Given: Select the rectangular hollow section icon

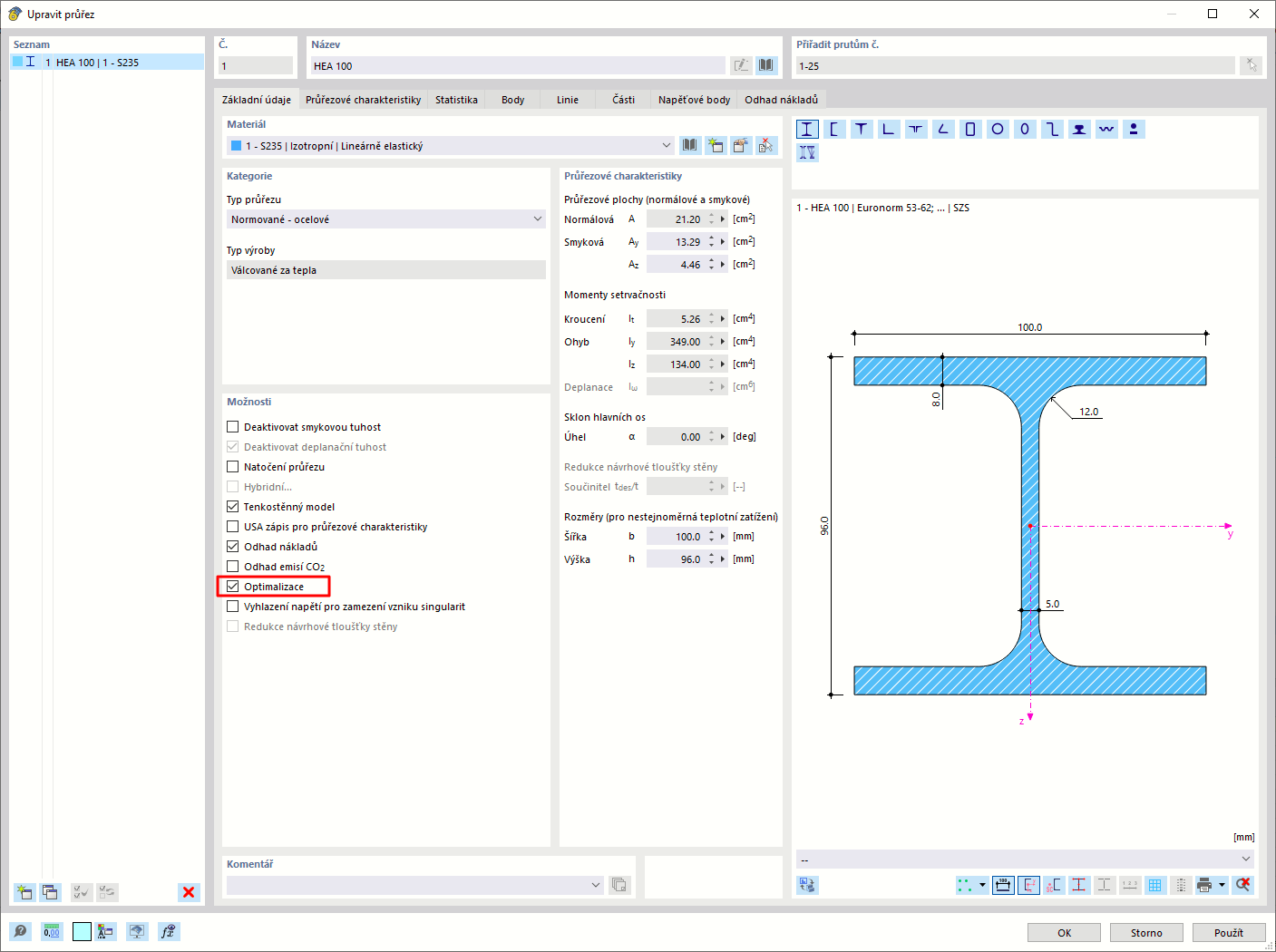Looking at the screenshot, I should (970, 129).
